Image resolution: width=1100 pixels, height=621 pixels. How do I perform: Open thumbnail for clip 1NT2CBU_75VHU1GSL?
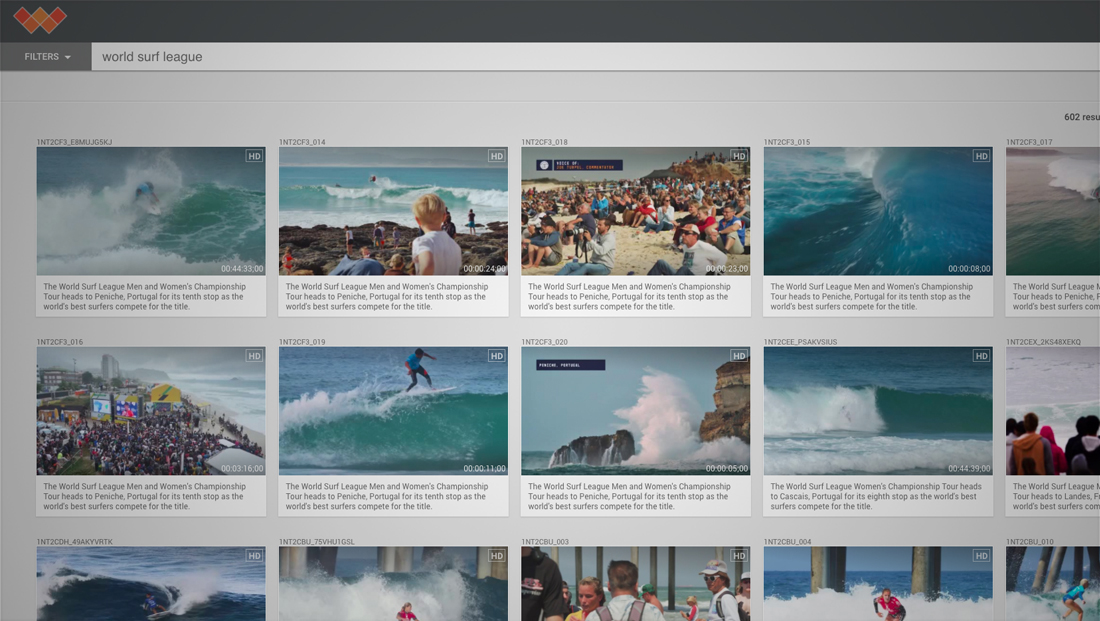click(x=393, y=584)
